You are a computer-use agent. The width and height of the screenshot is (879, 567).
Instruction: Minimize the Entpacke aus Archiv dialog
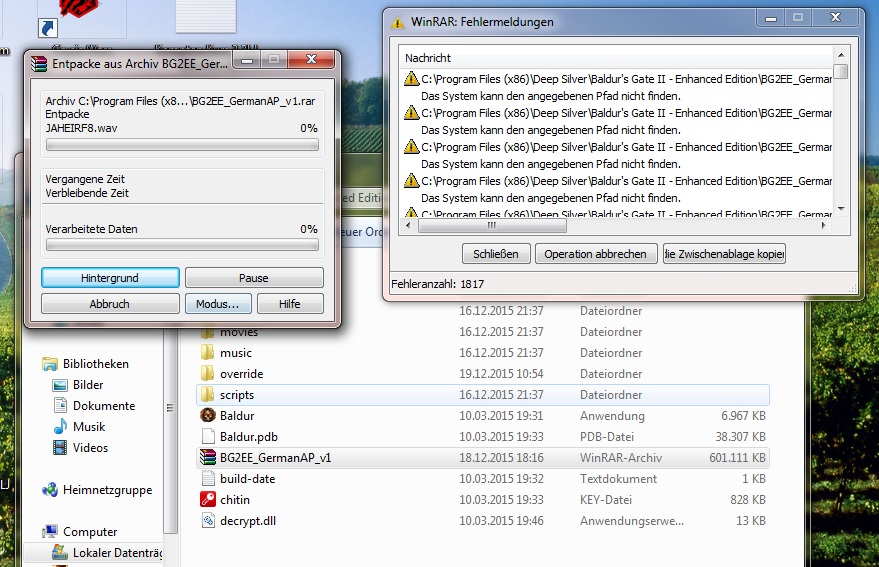(x=247, y=59)
